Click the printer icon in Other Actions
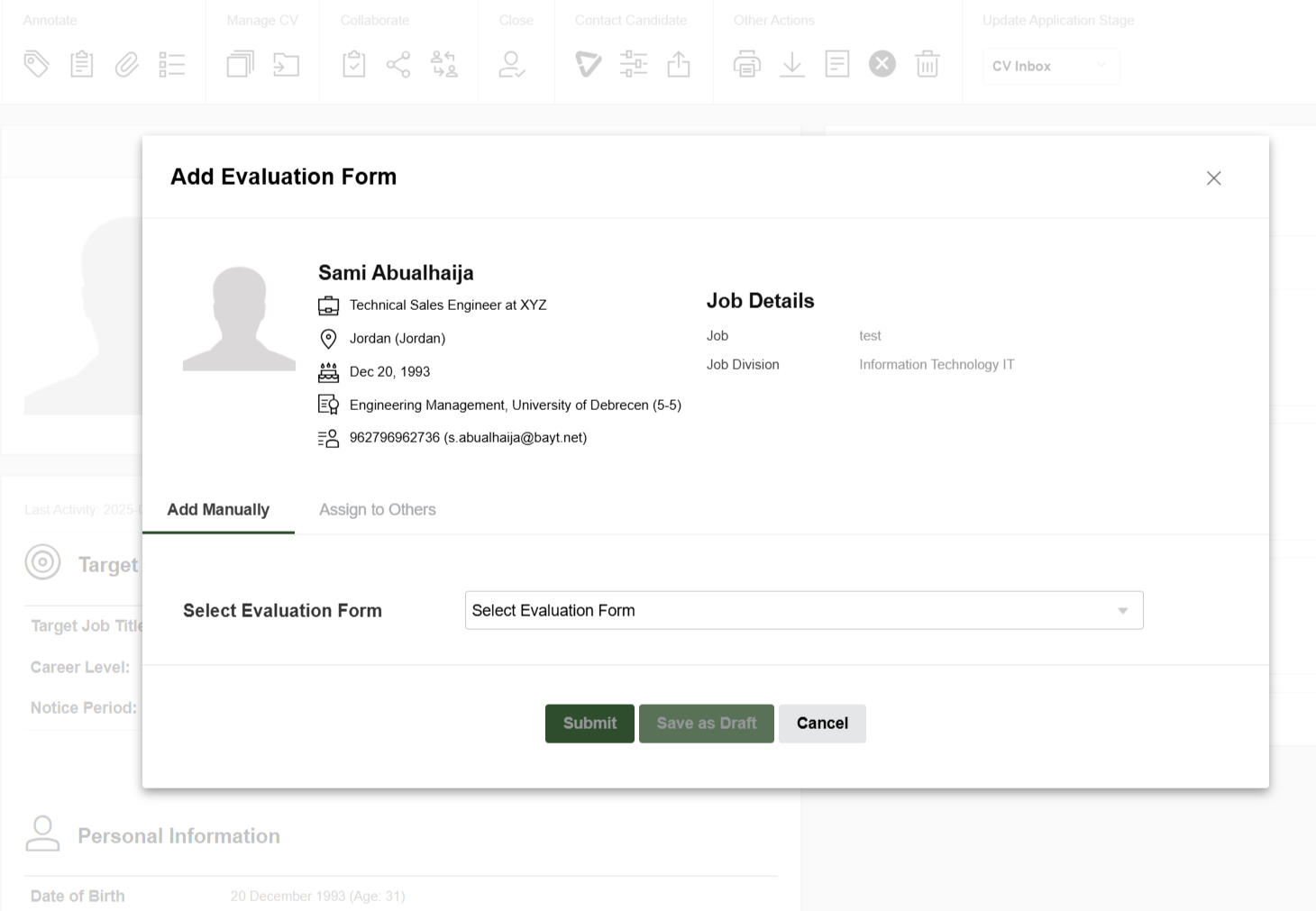Viewport: 1316px width, 911px height. [x=746, y=64]
